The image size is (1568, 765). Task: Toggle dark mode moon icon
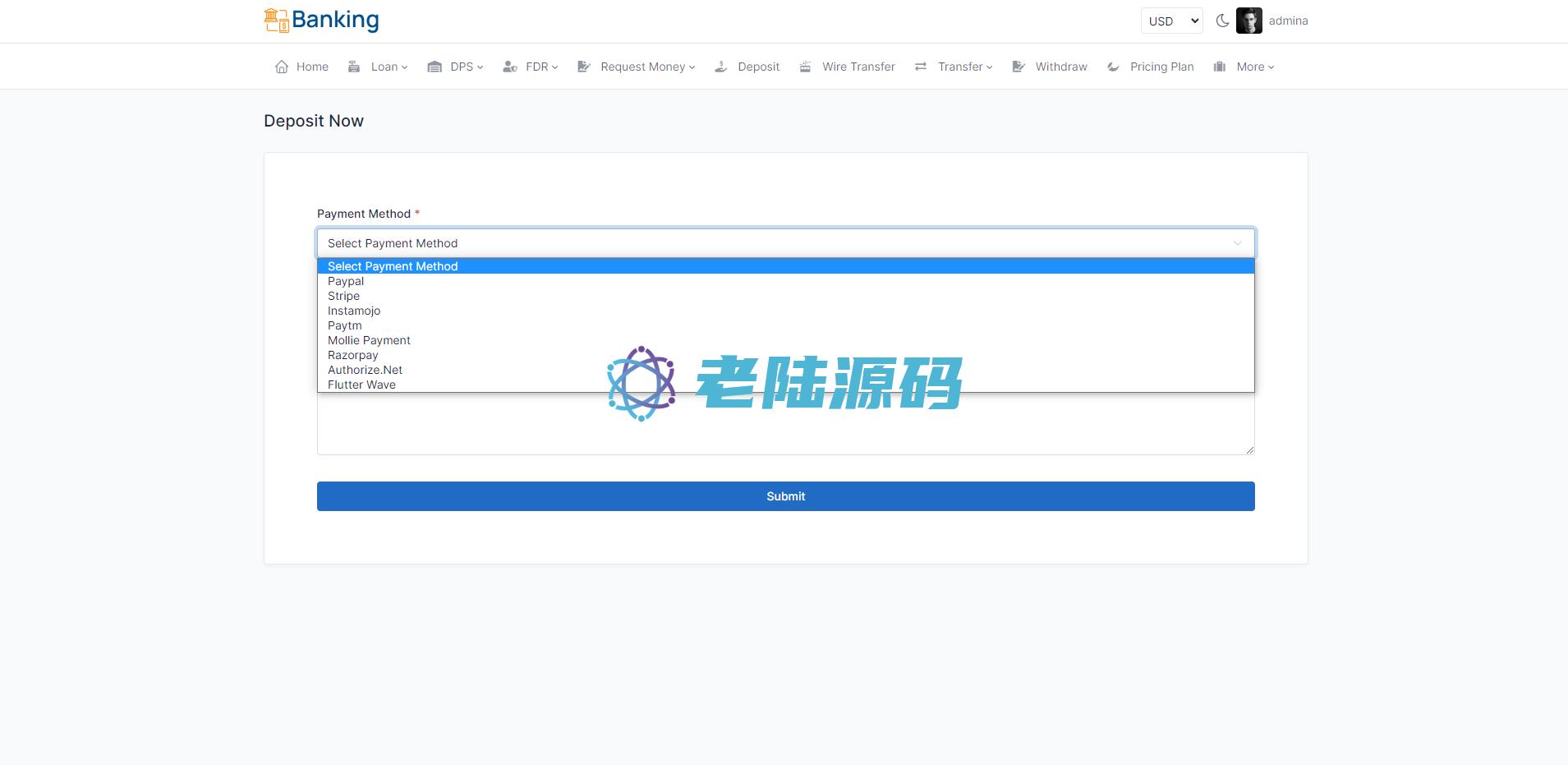(1222, 21)
